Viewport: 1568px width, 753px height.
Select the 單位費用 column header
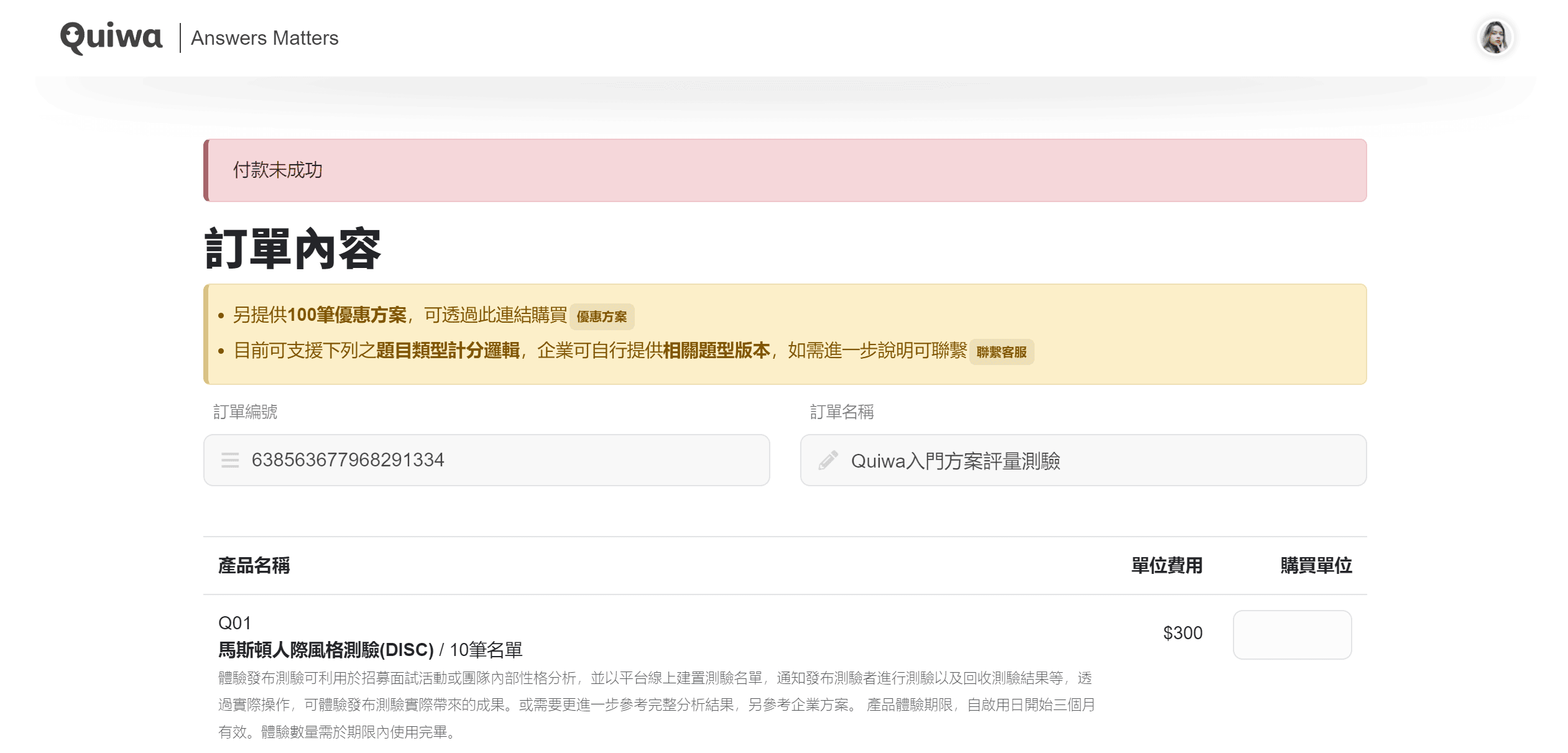click(1166, 565)
